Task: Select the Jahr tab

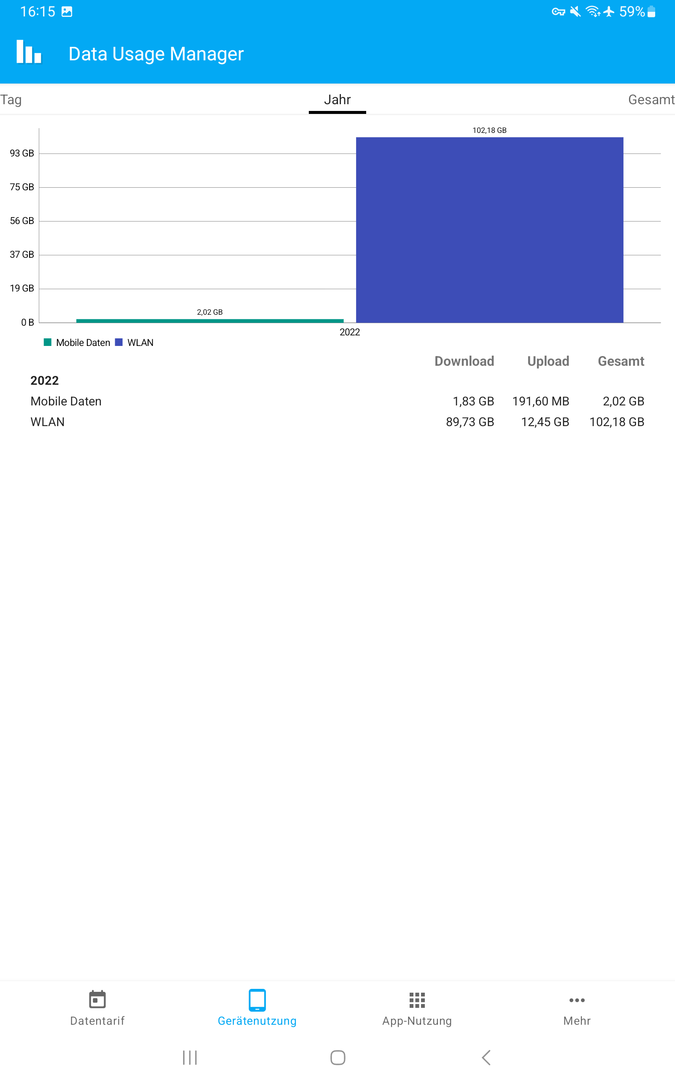Action: (337, 100)
